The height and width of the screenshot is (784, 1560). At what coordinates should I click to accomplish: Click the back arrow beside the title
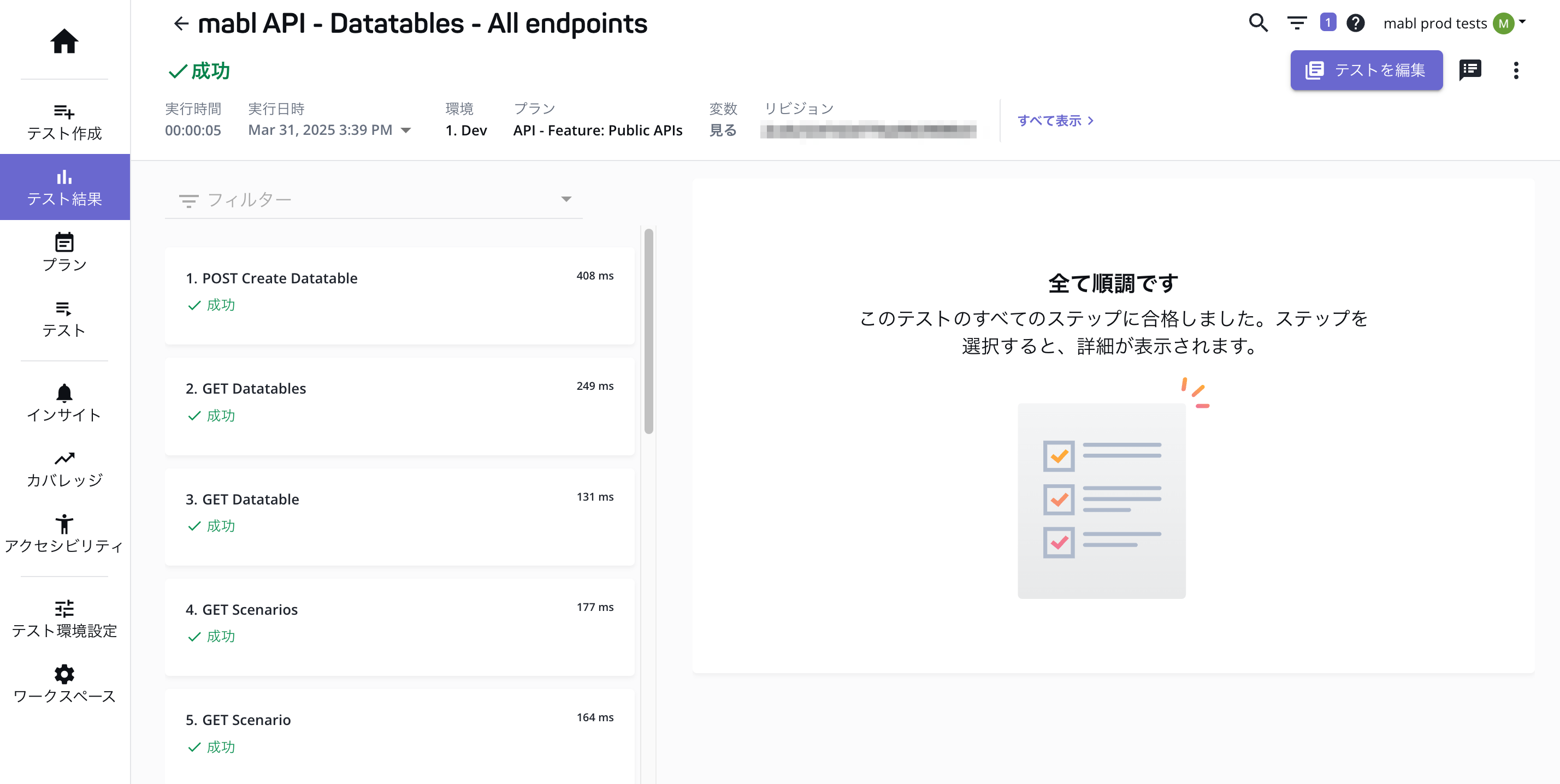click(181, 23)
